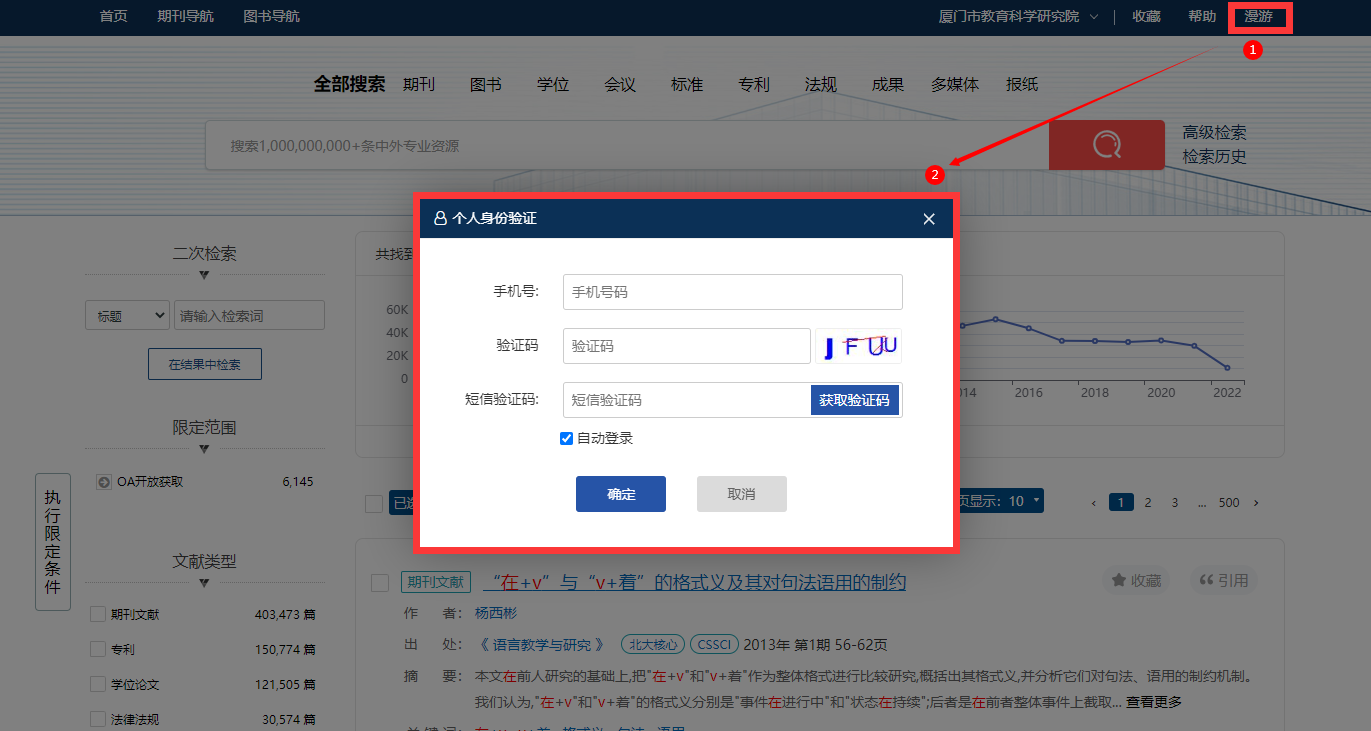The image size is (1371, 731).
Task: Click the captcha image to refresh
Action: (x=859, y=346)
